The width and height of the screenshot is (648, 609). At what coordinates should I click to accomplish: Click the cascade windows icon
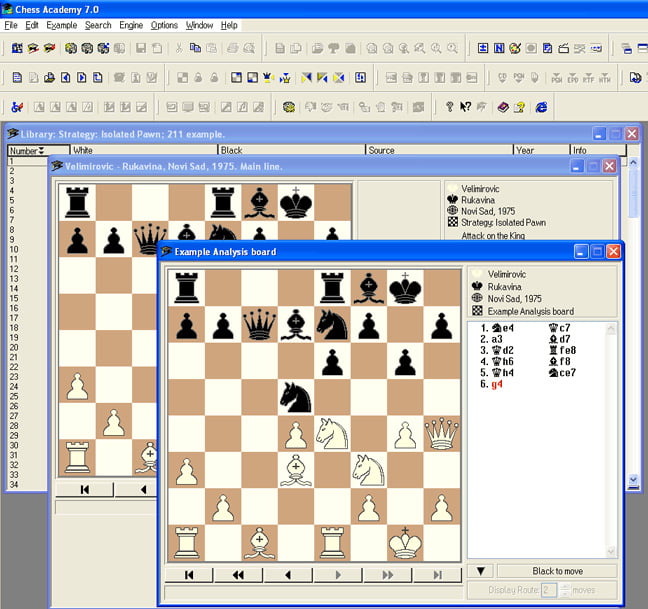(627, 48)
